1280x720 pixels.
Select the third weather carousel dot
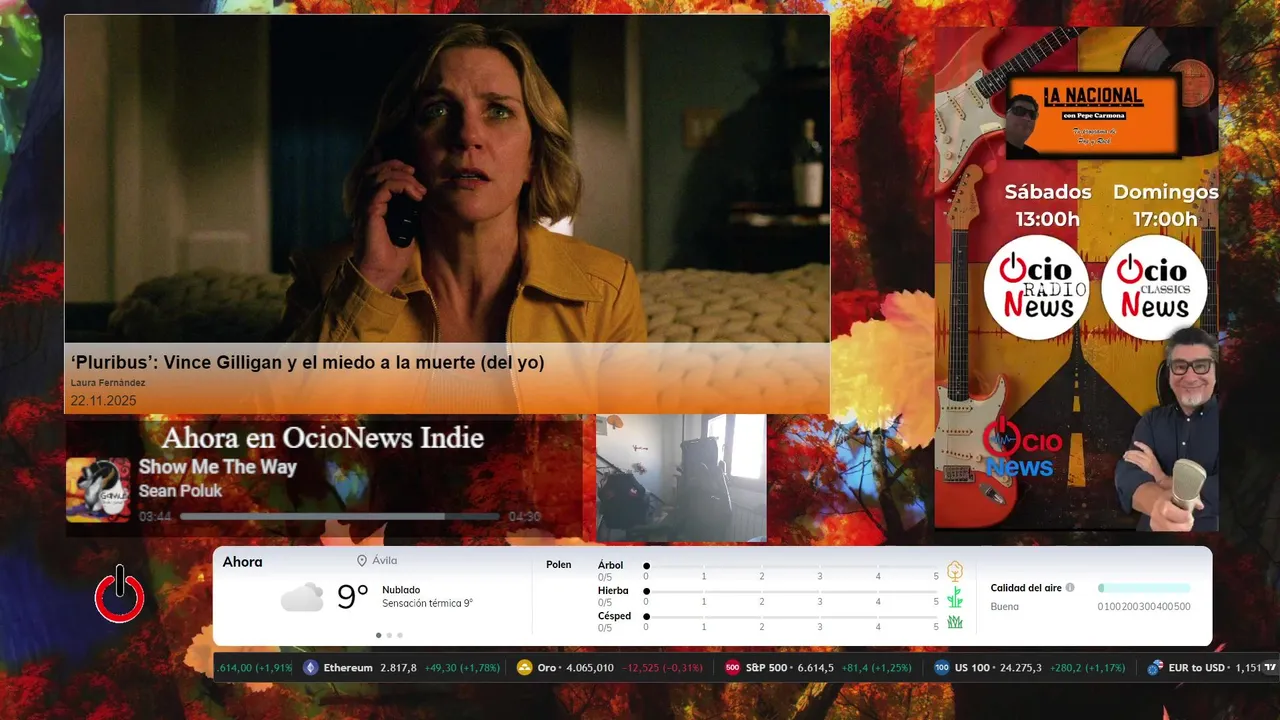[x=400, y=635]
